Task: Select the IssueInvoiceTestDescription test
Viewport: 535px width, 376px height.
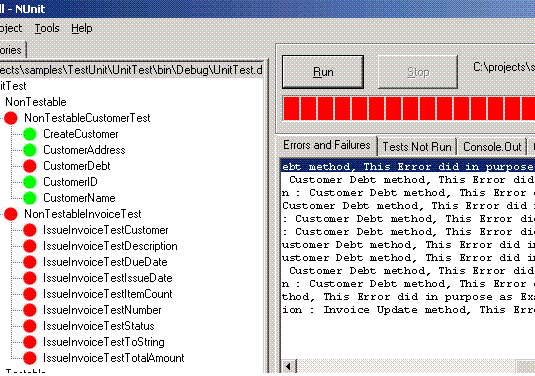Action: [x=110, y=246]
